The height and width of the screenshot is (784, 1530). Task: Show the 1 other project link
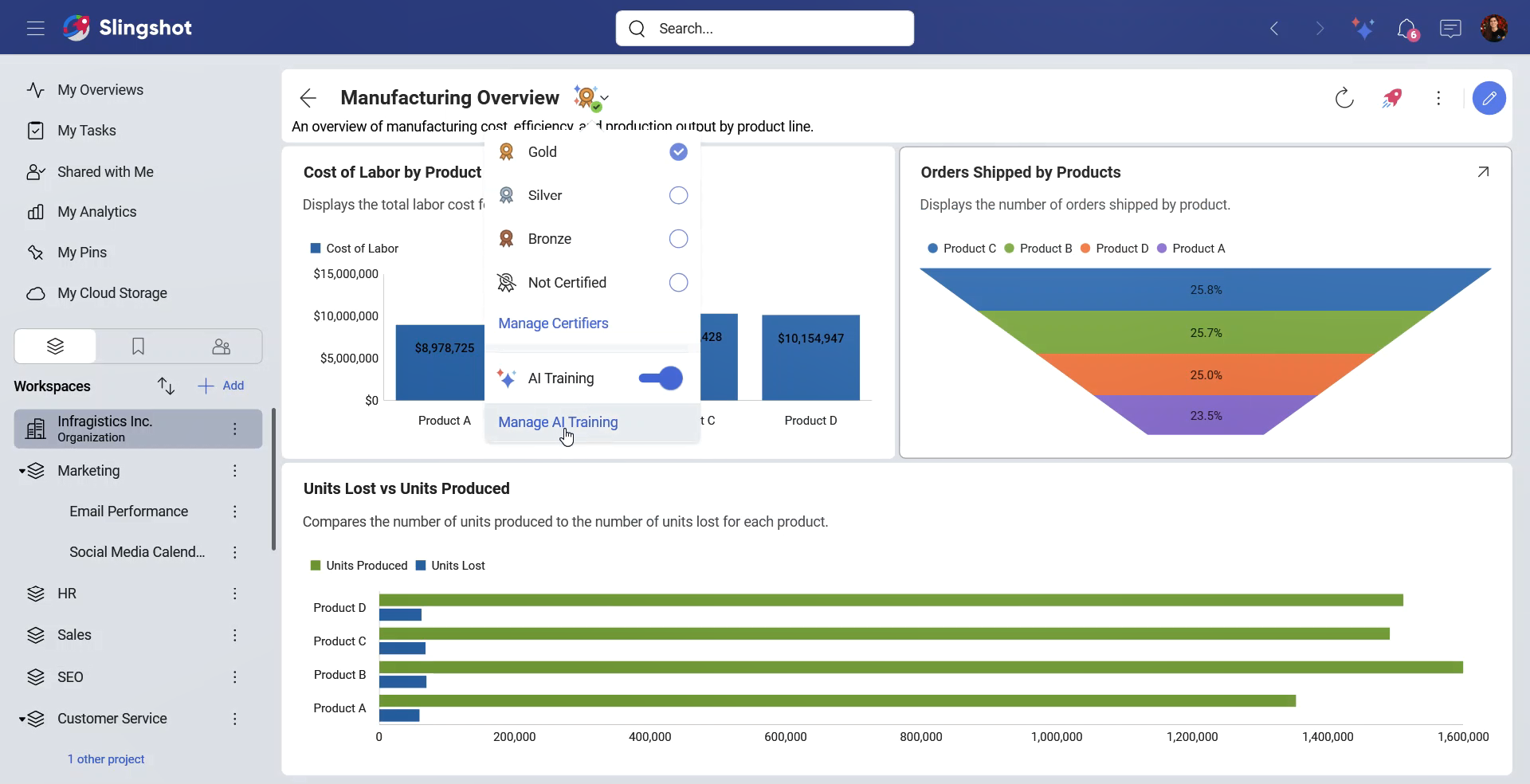pos(106,759)
